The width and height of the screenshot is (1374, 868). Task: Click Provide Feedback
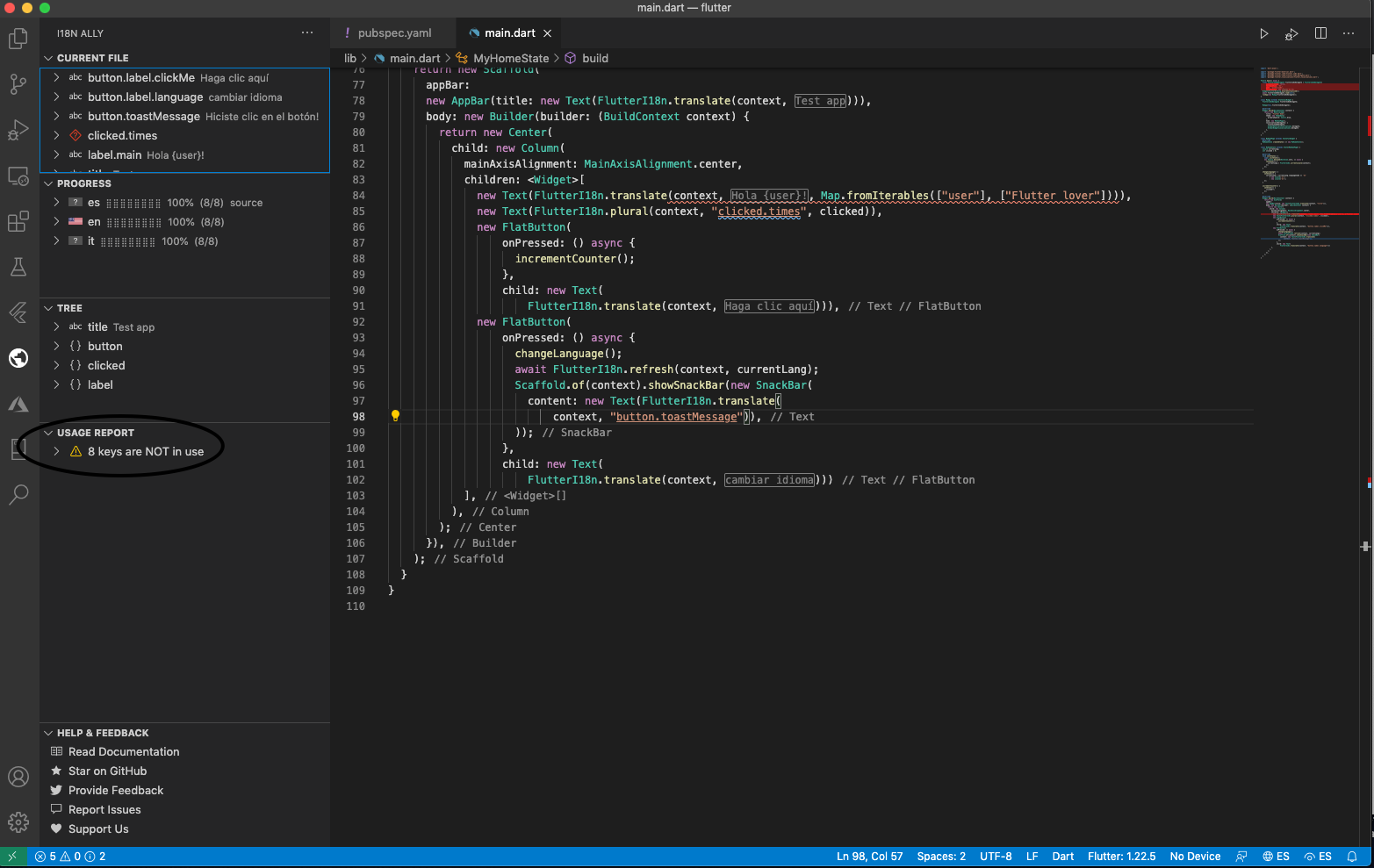click(116, 790)
